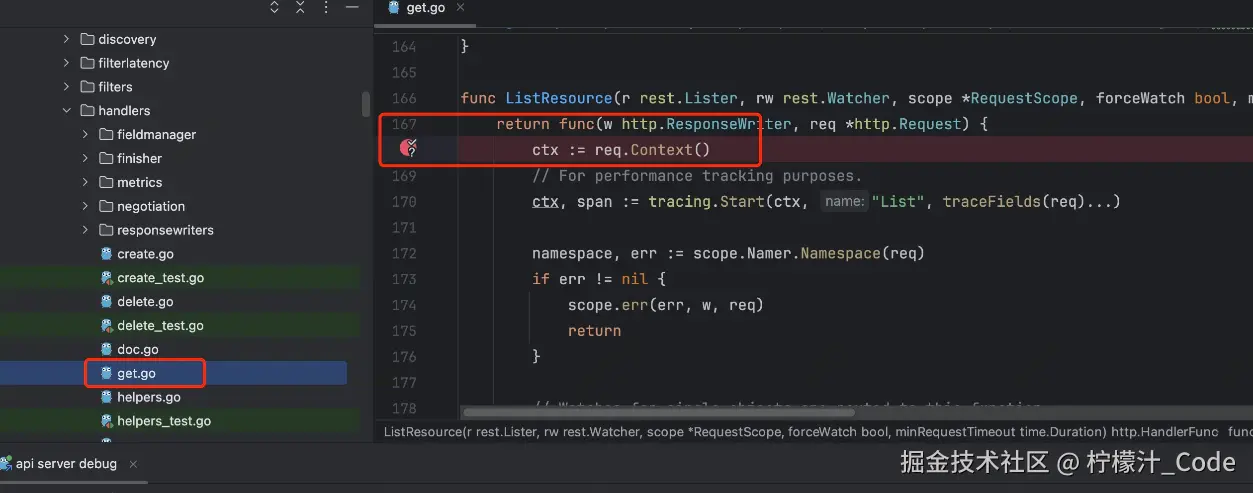The width and height of the screenshot is (1253, 493).
Task: Toggle the breakpoint on line 168
Action: 408,149
